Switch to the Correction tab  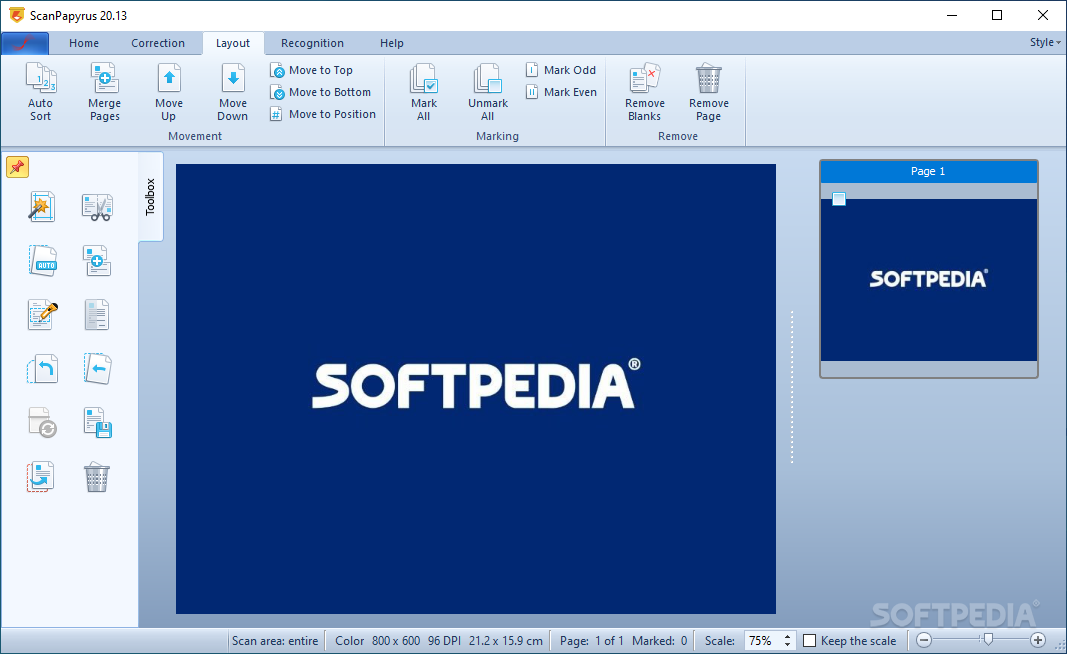[158, 43]
